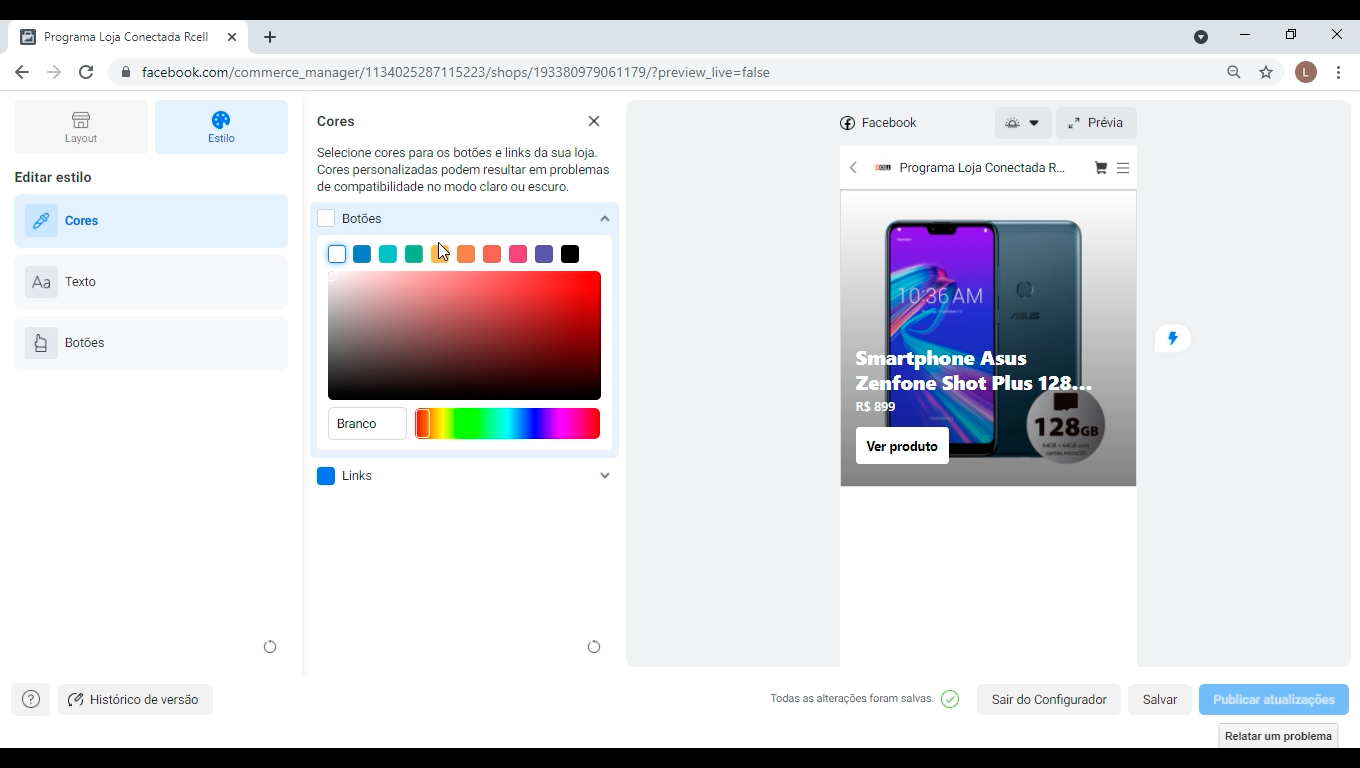Open the Layout tab
Viewport: 1360px width, 768px height.
(x=81, y=127)
